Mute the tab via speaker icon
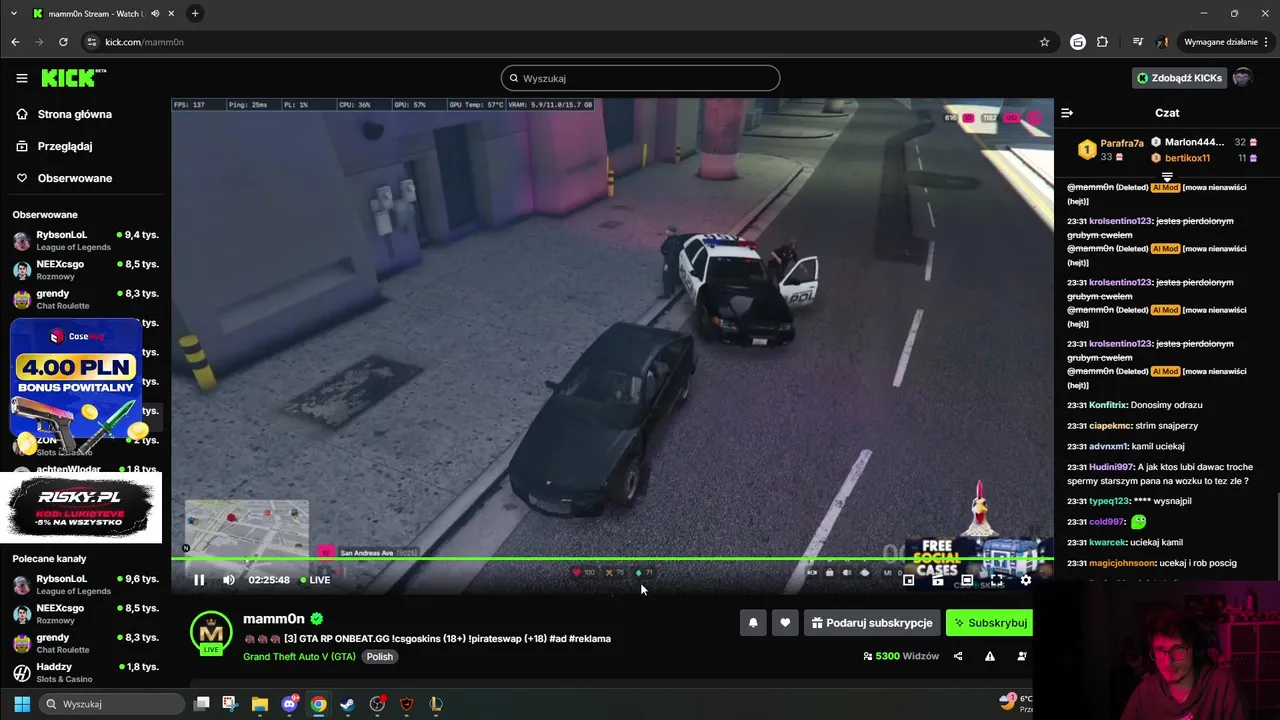Image resolution: width=1280 pixels, height=720 pixels. tap(155, 14)
